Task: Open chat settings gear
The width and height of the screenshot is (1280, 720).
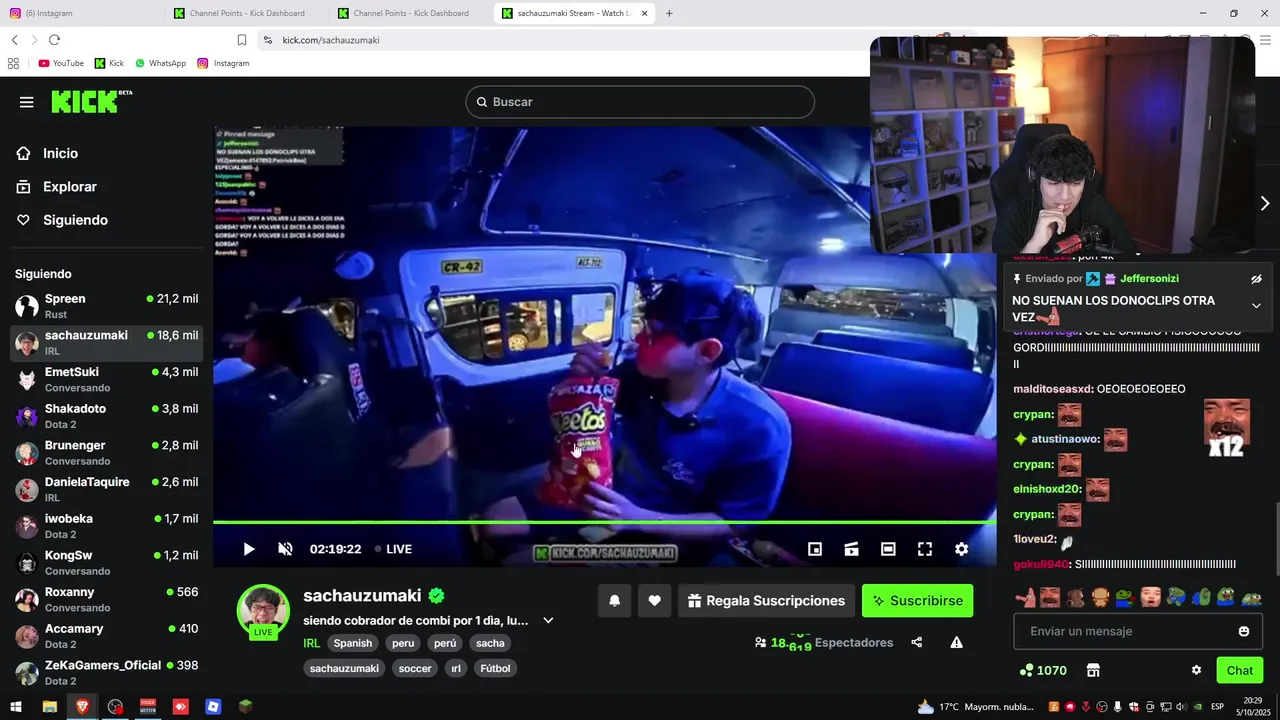Action: coord(1196,670)
